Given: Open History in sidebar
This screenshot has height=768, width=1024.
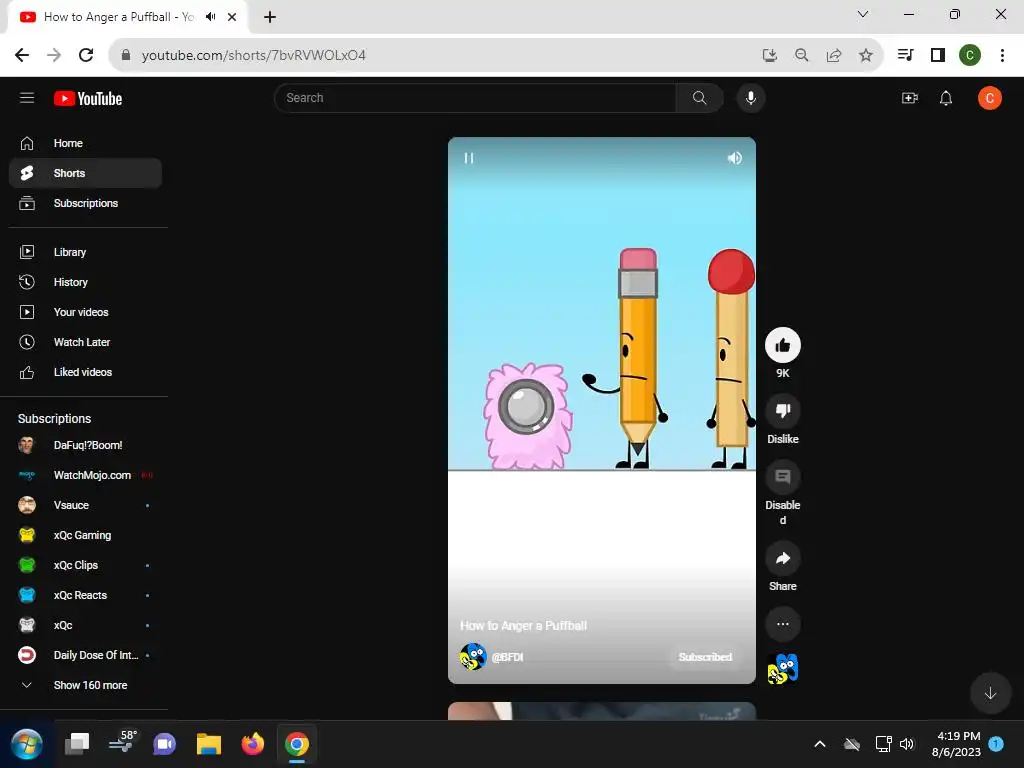Looking at the screenshot, I should coord(86,282).
